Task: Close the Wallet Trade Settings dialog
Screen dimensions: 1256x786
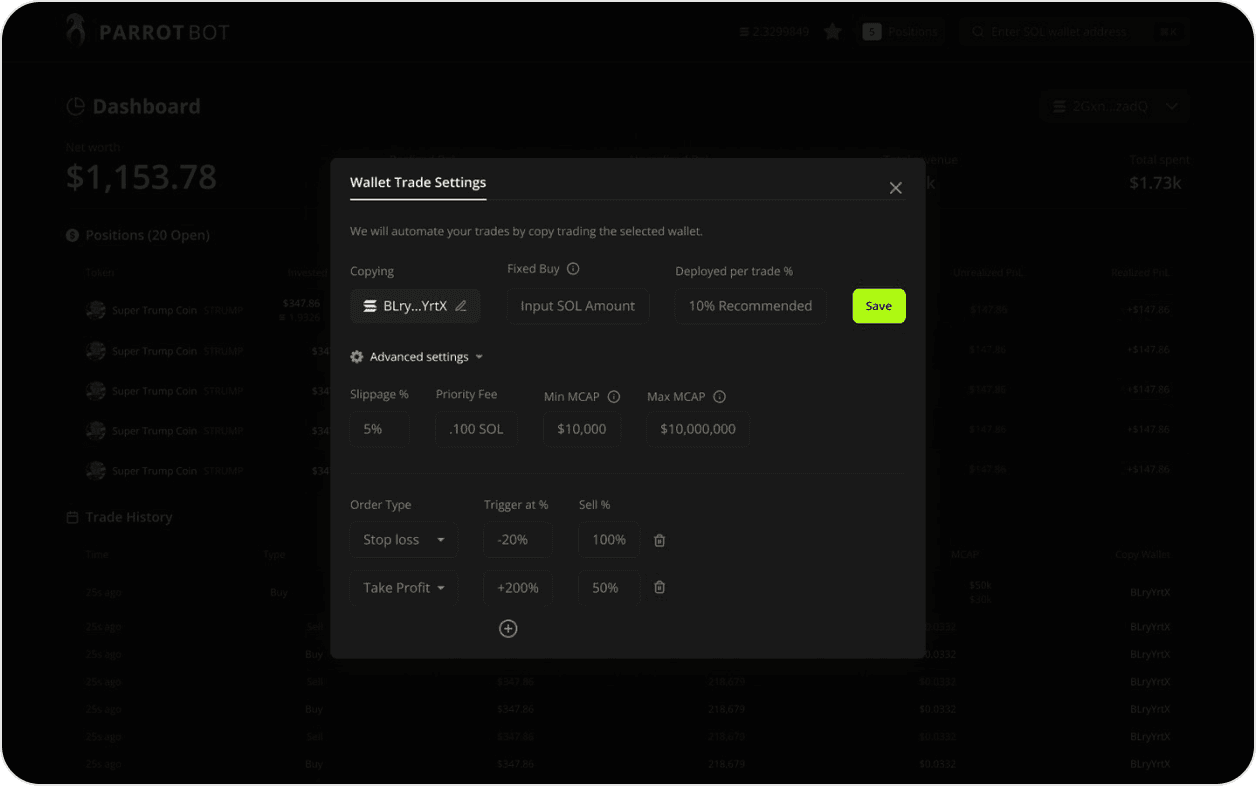Action: pyautogui.click(x=896, y=188)
